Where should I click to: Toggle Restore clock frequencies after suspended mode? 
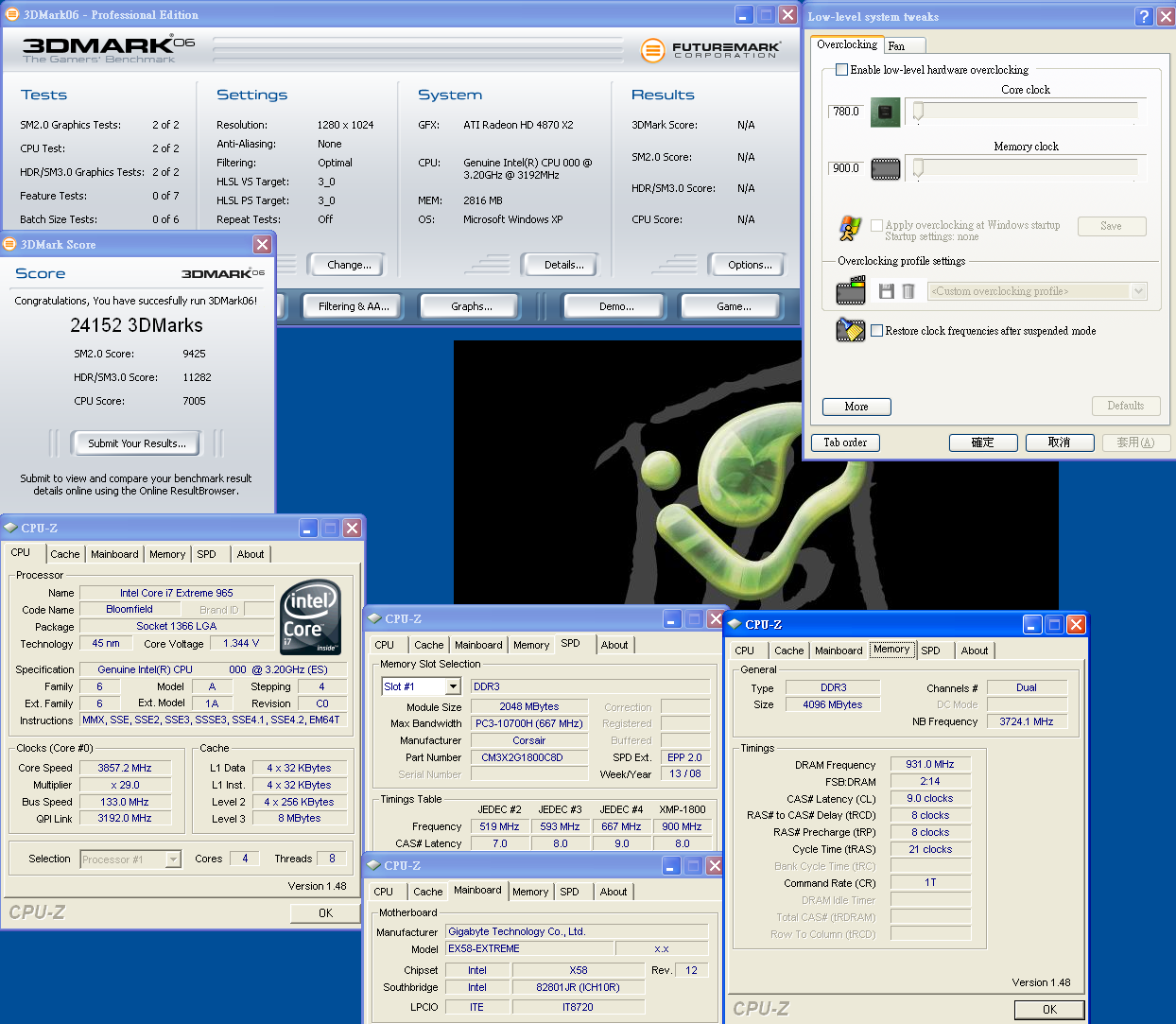[877, 331]
